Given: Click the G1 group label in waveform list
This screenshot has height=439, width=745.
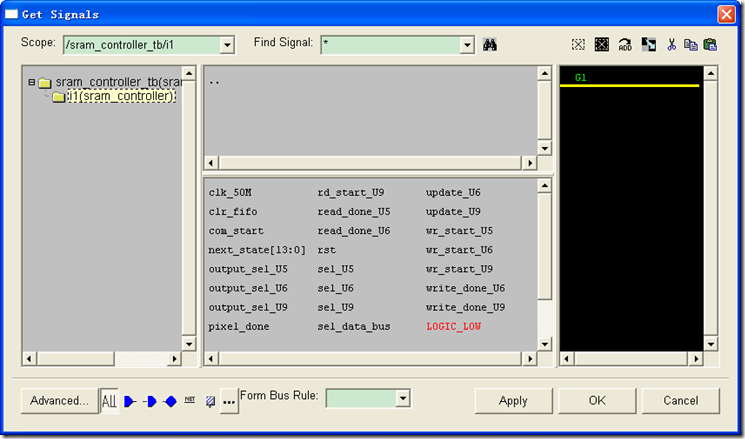Looking at the screenshot, I should [581, 78].
